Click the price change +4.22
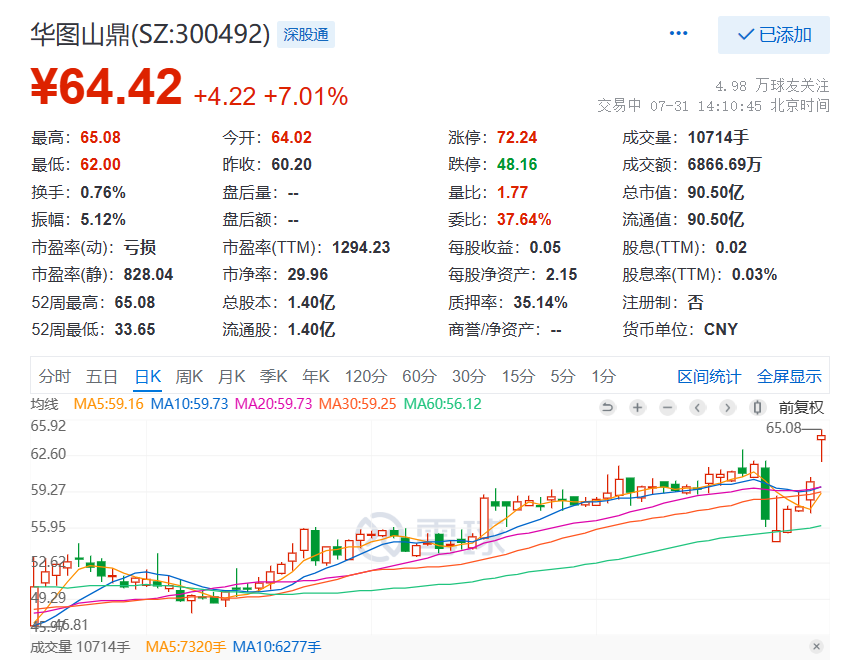Viewport: 850px width, 660px height. 224,96
